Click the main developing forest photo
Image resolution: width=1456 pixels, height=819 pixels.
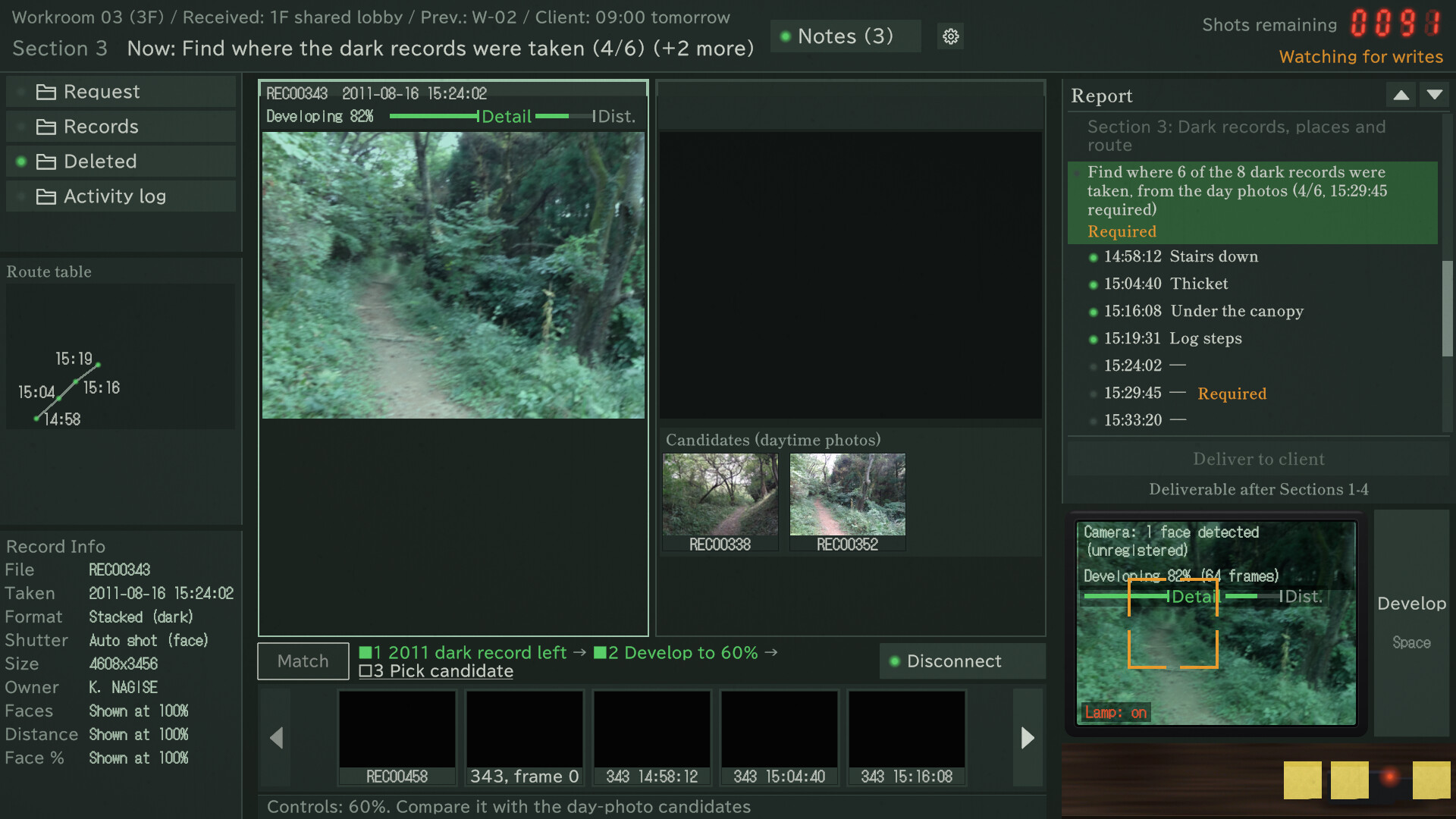(x=453, y=275)
